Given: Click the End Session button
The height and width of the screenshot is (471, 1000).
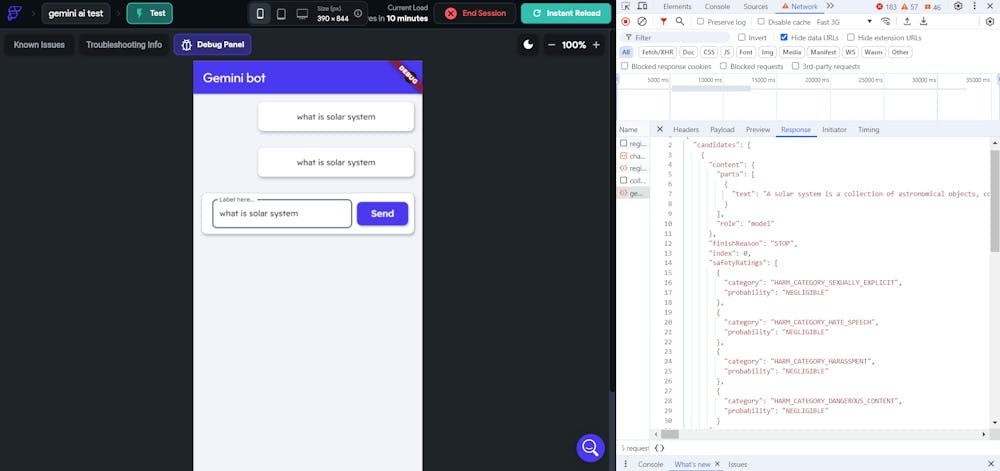Looking at the screenshot, I should click(475, 13).
